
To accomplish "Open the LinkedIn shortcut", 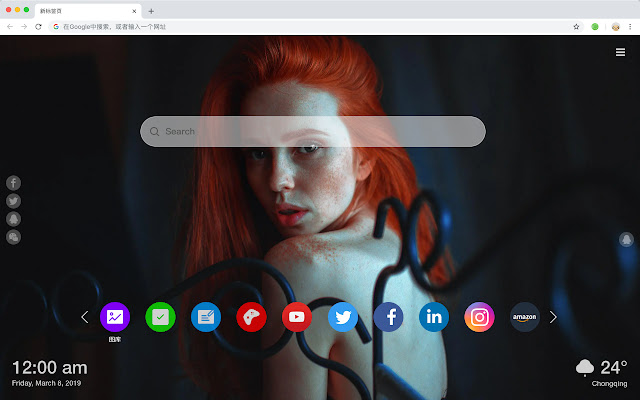I will [434, 317].
